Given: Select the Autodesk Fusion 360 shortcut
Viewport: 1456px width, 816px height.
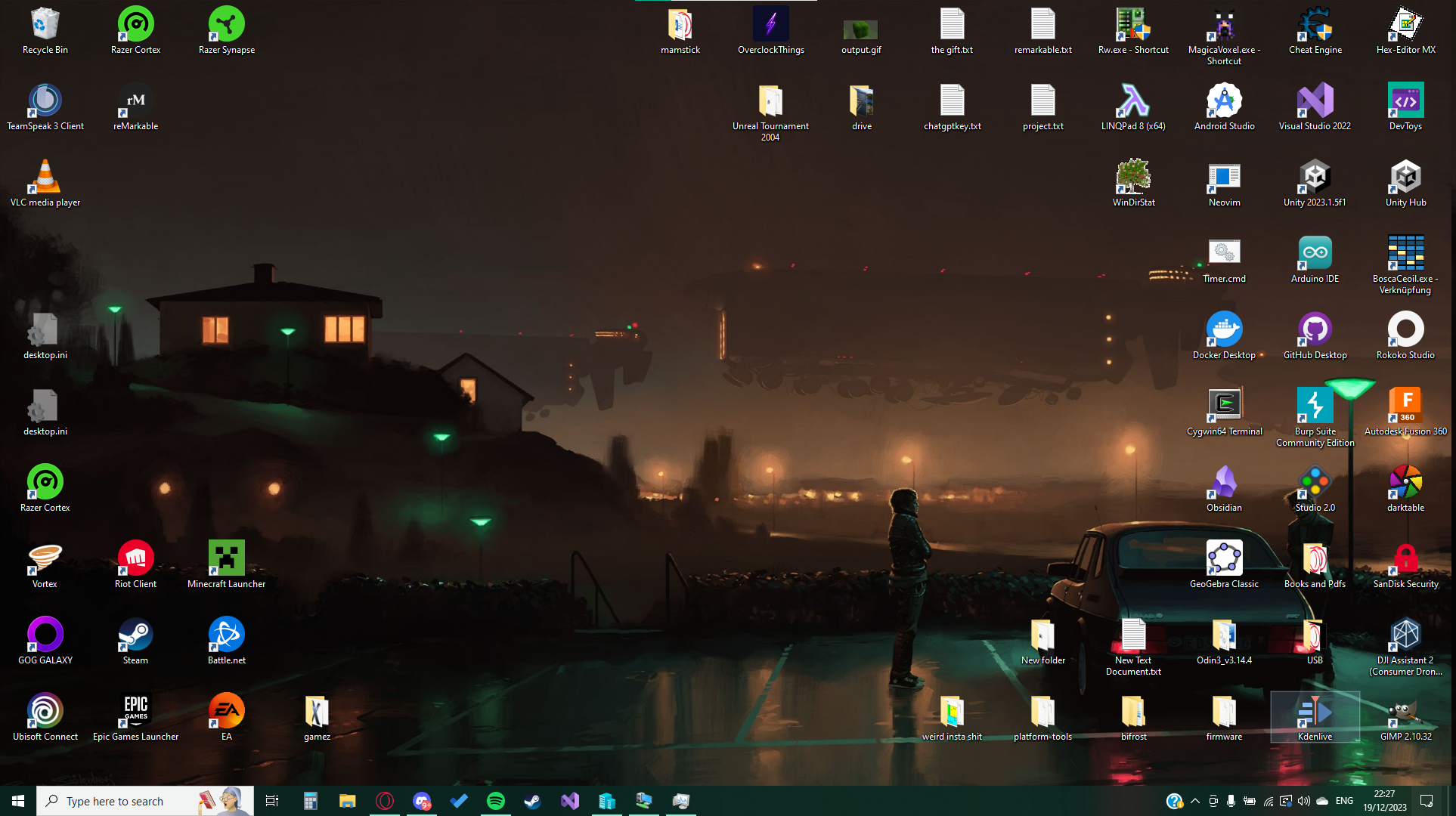Looking at the screenshot, I should point(1405,412).
